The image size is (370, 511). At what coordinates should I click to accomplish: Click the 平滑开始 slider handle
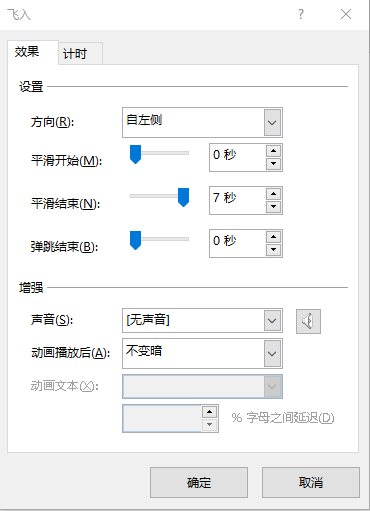[x=135, y=155]
